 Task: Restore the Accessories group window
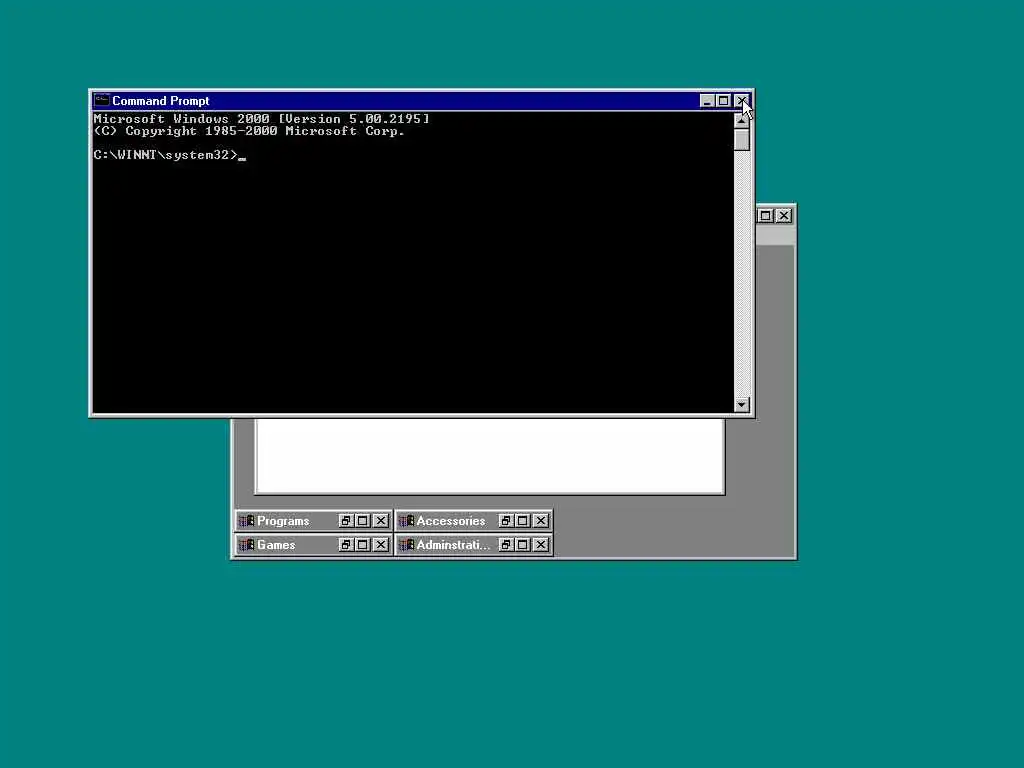[506, 520]
